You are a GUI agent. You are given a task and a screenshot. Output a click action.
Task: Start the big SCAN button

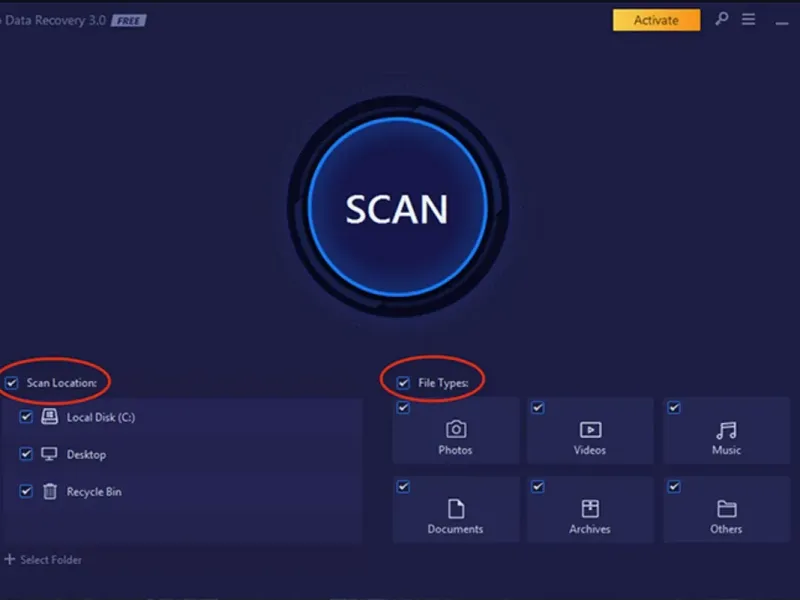click(x=397, y=207)
